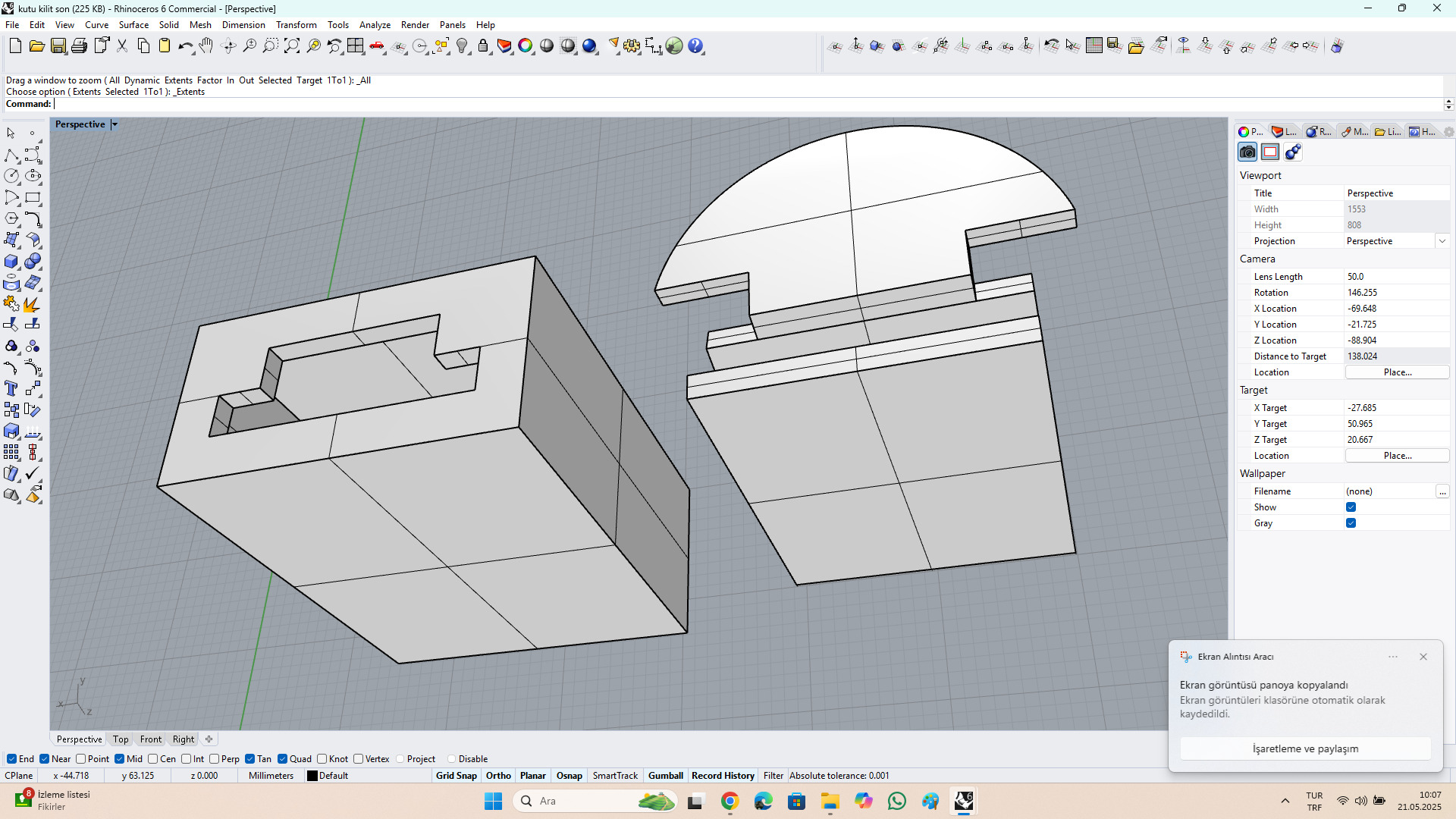Image resolution: width=1456 pixels, height=819 pixels.
Task: Enable the Cen osnap checkbox
Action: point(153,759)
